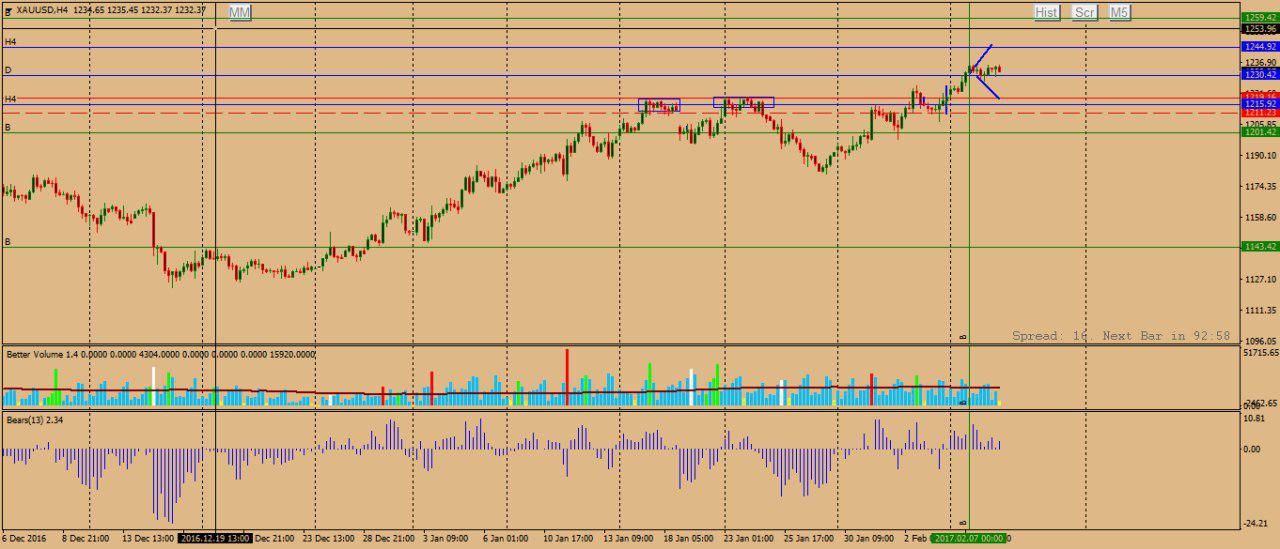Switch to M5 timeframe button

(x=1119, y=12)
